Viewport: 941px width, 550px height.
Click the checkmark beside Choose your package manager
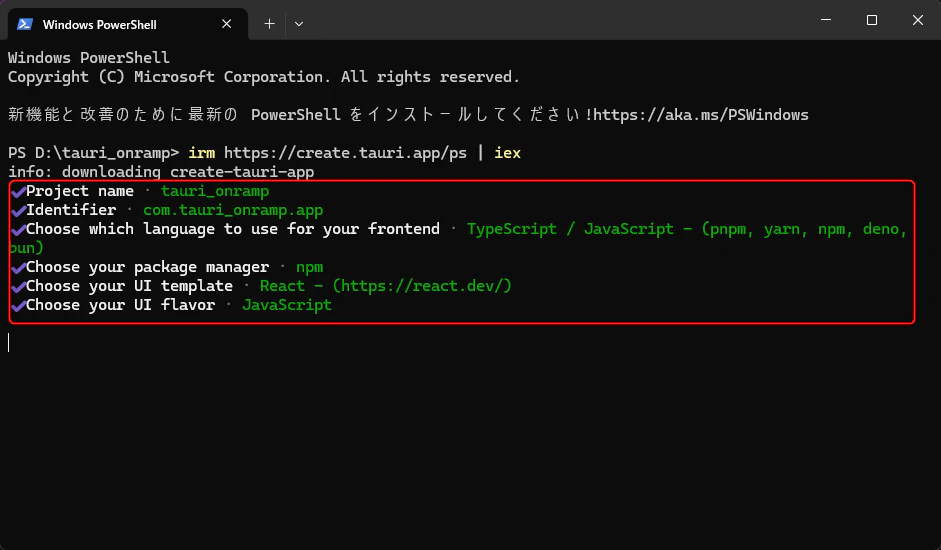(18, 268)
